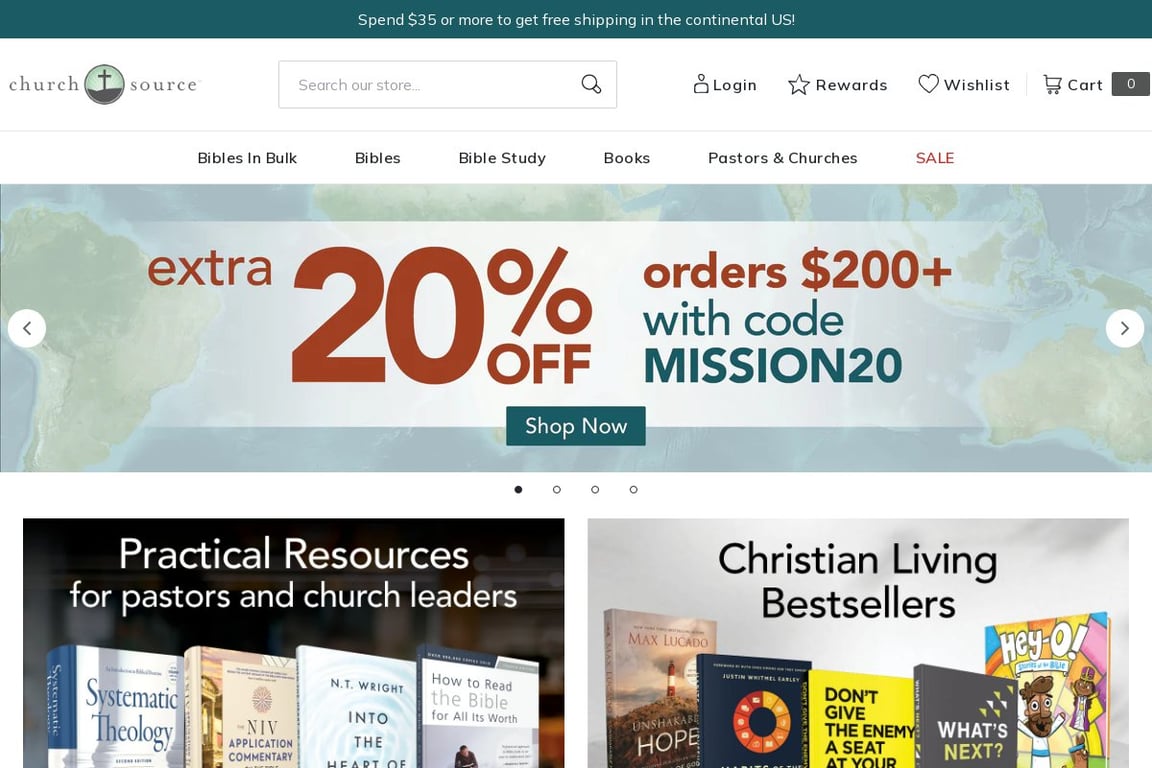Expand the Pastors & Churches menu
Image resolution: width=1152 pixels, height=768 pixels.
pos(782,158)
